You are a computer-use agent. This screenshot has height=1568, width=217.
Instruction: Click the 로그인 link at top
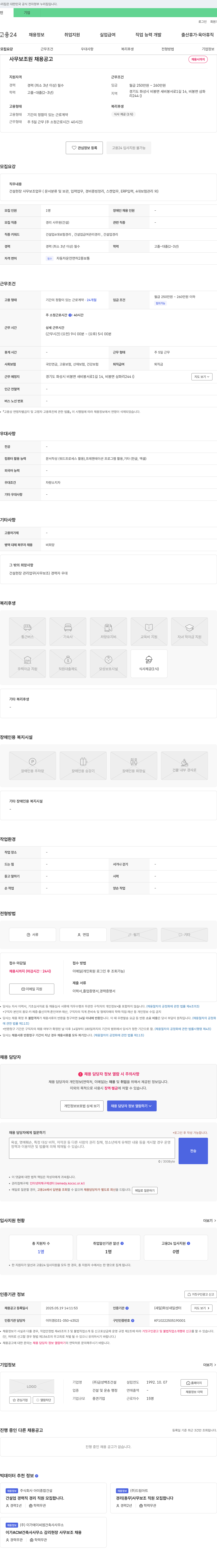click(x=202, y=22)
